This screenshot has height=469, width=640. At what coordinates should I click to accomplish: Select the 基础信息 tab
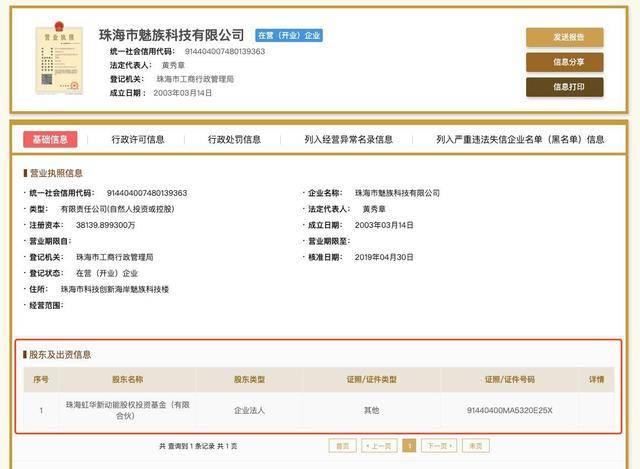click(x=50, y=139)
